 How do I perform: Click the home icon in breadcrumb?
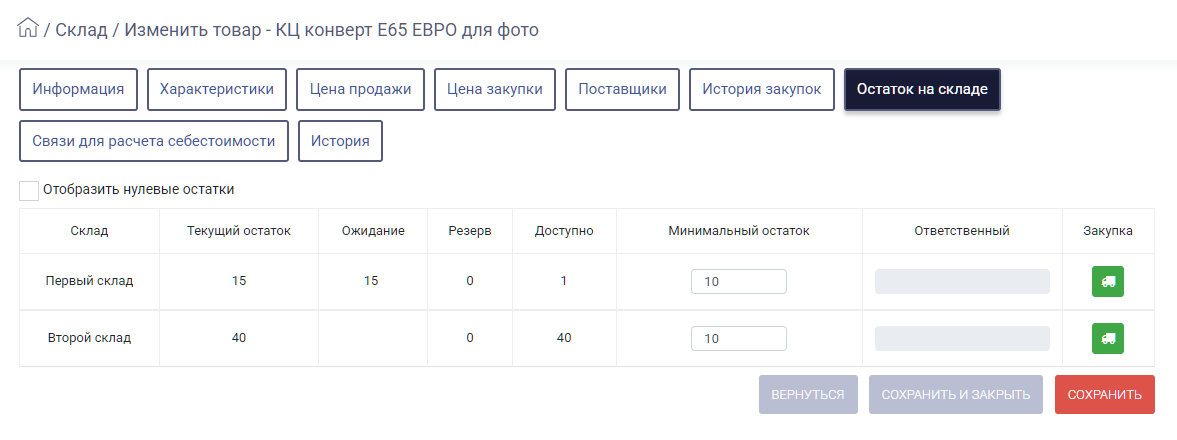(x=28, y=28)
